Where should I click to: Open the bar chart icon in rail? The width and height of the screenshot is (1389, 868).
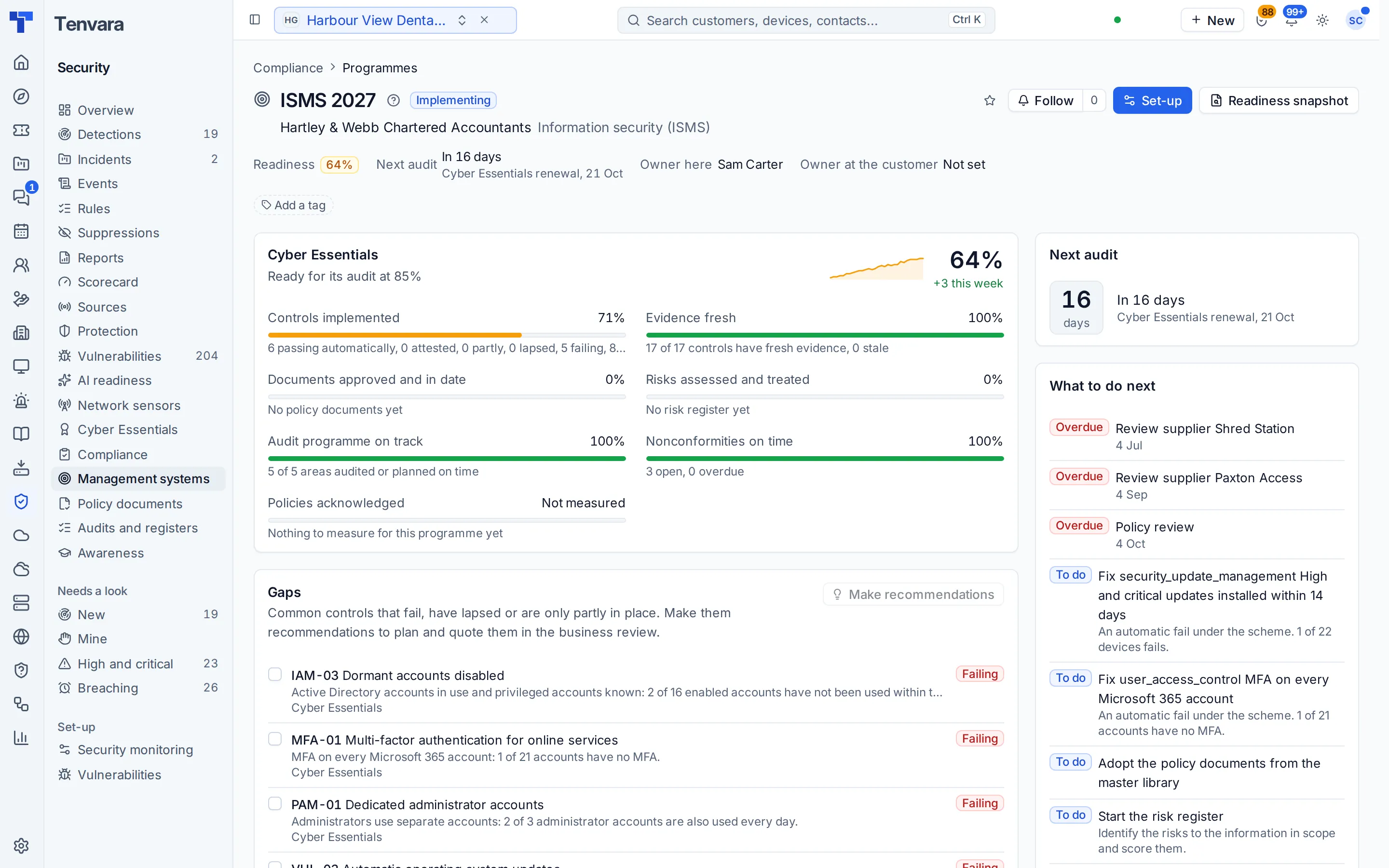[x=21, y=738]
